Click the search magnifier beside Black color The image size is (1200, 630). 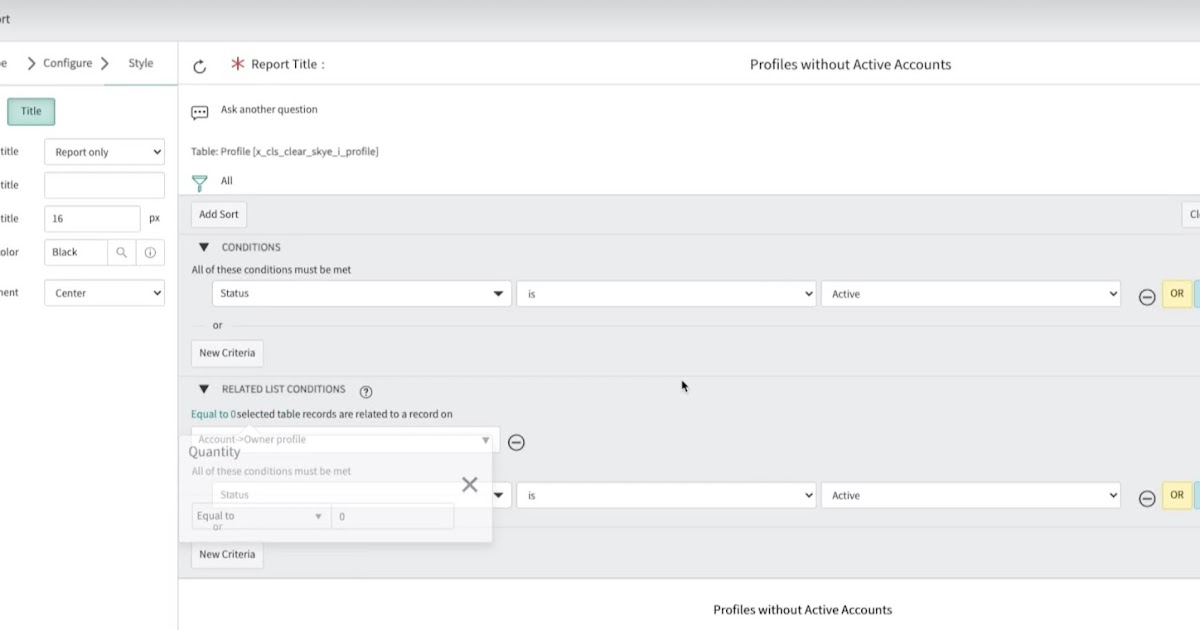[121, 252]
